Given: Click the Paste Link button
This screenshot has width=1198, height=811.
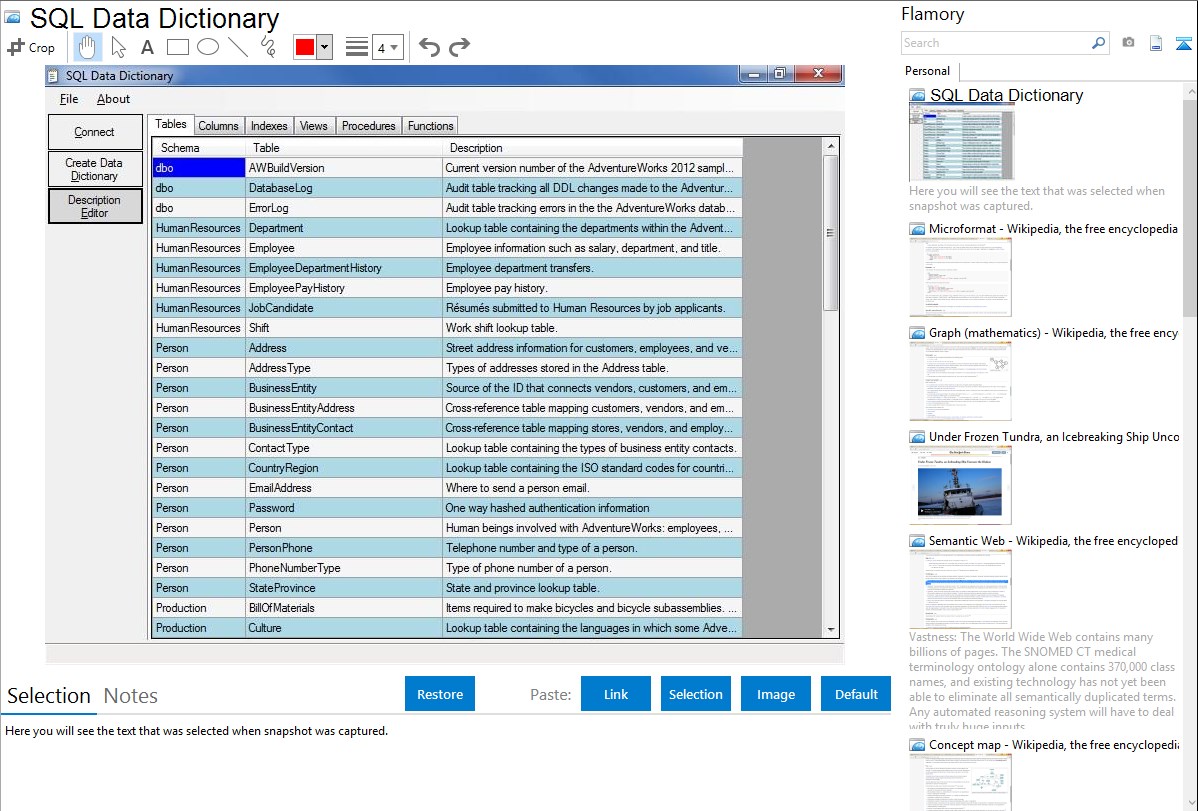Looking at the screenshot, I should pyautogui.click(x=616, y=694).
